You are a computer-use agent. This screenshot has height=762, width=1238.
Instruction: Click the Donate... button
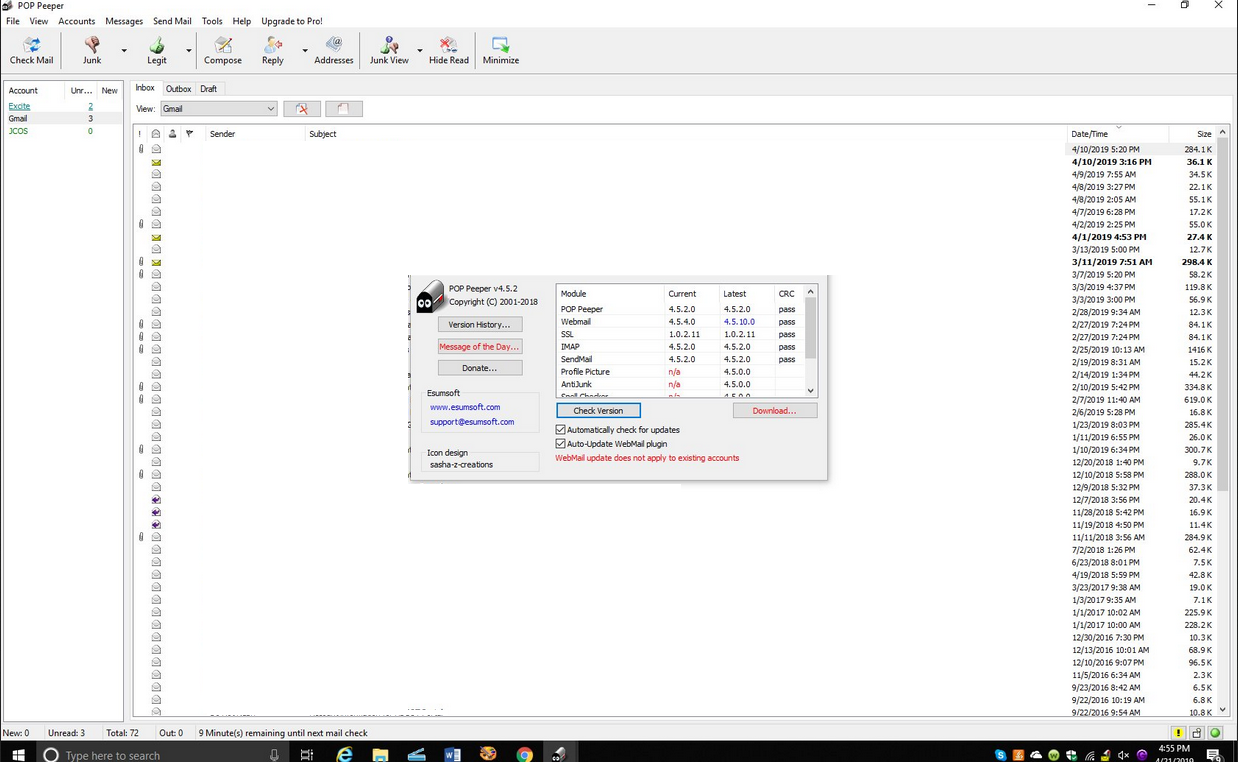click(x=480, y=368)
